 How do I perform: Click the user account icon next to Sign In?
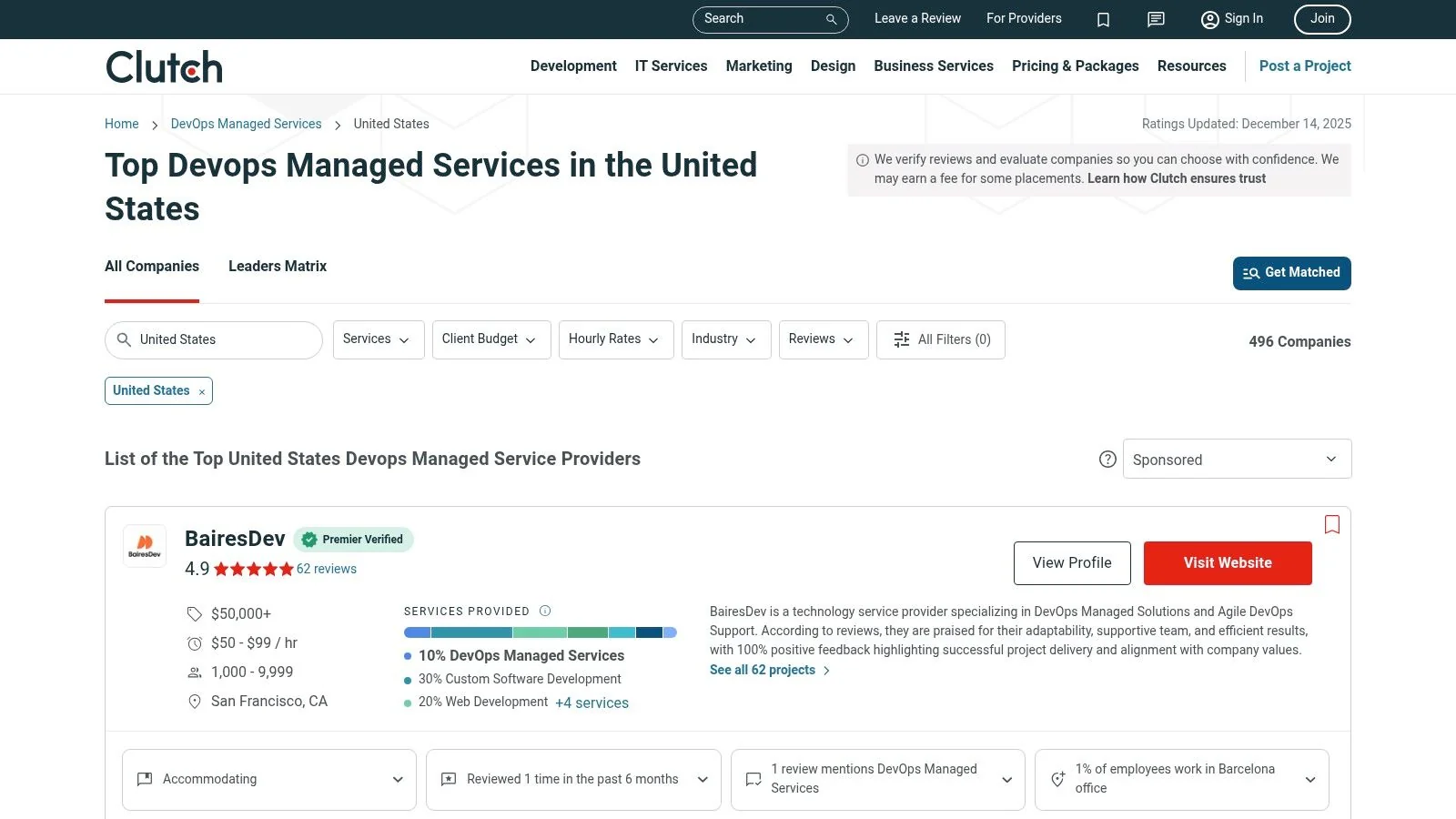pos(1209,19)
